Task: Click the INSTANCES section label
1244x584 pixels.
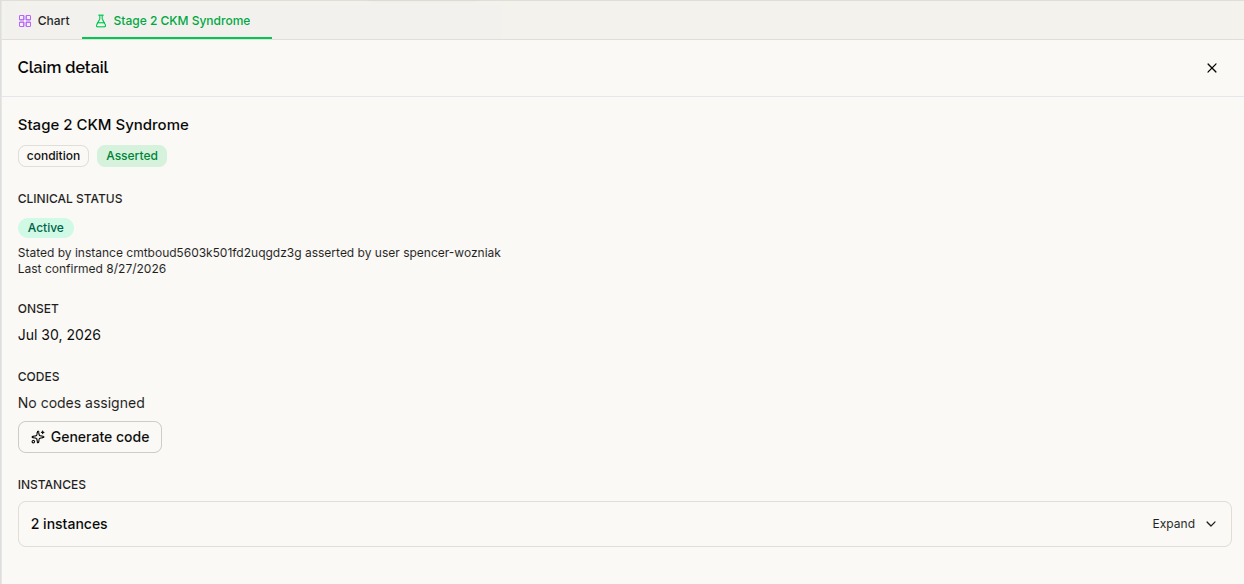Action: click(x=52, y=485)
